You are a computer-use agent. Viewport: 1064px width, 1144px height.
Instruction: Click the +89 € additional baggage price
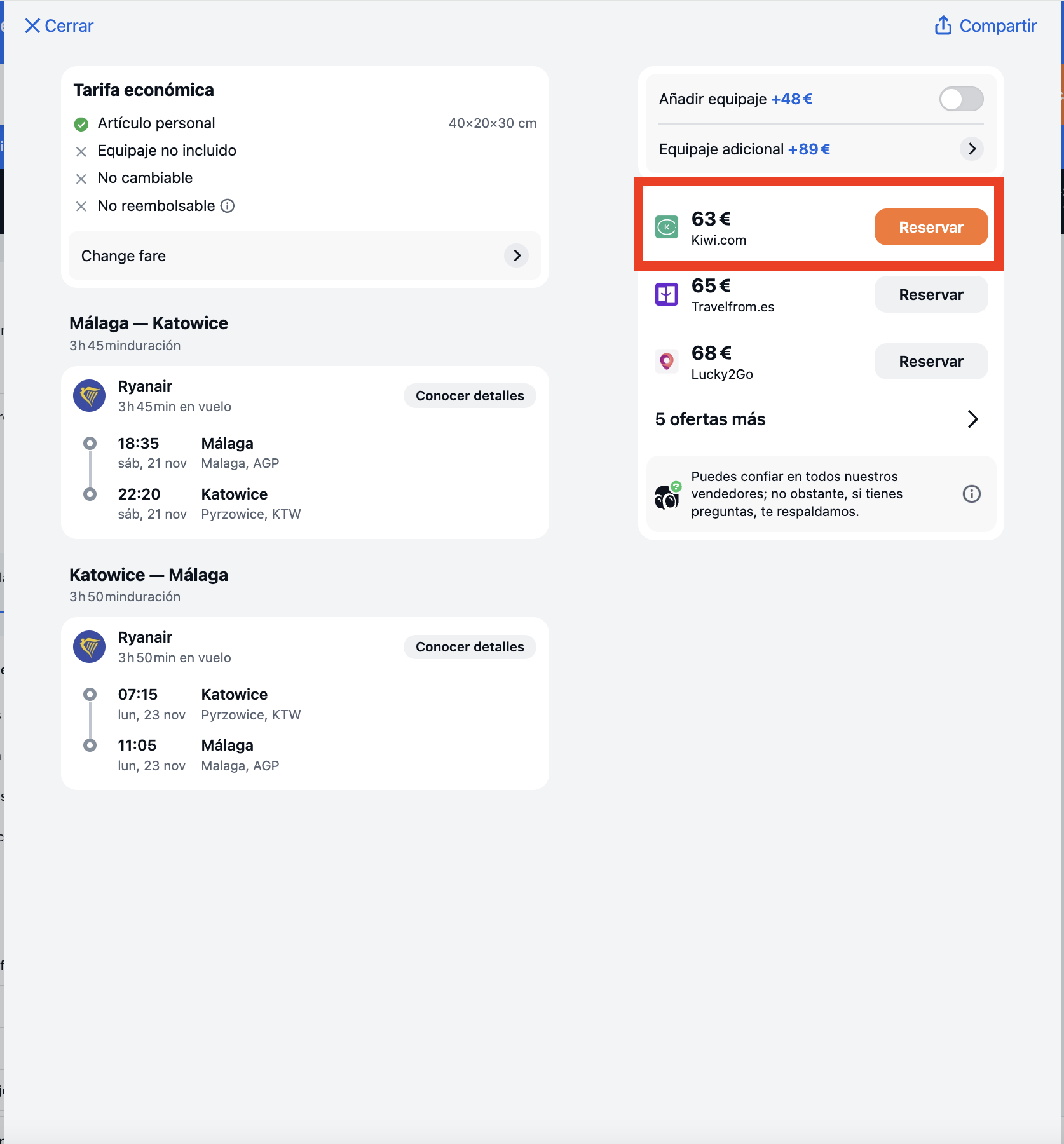[809, 149]
